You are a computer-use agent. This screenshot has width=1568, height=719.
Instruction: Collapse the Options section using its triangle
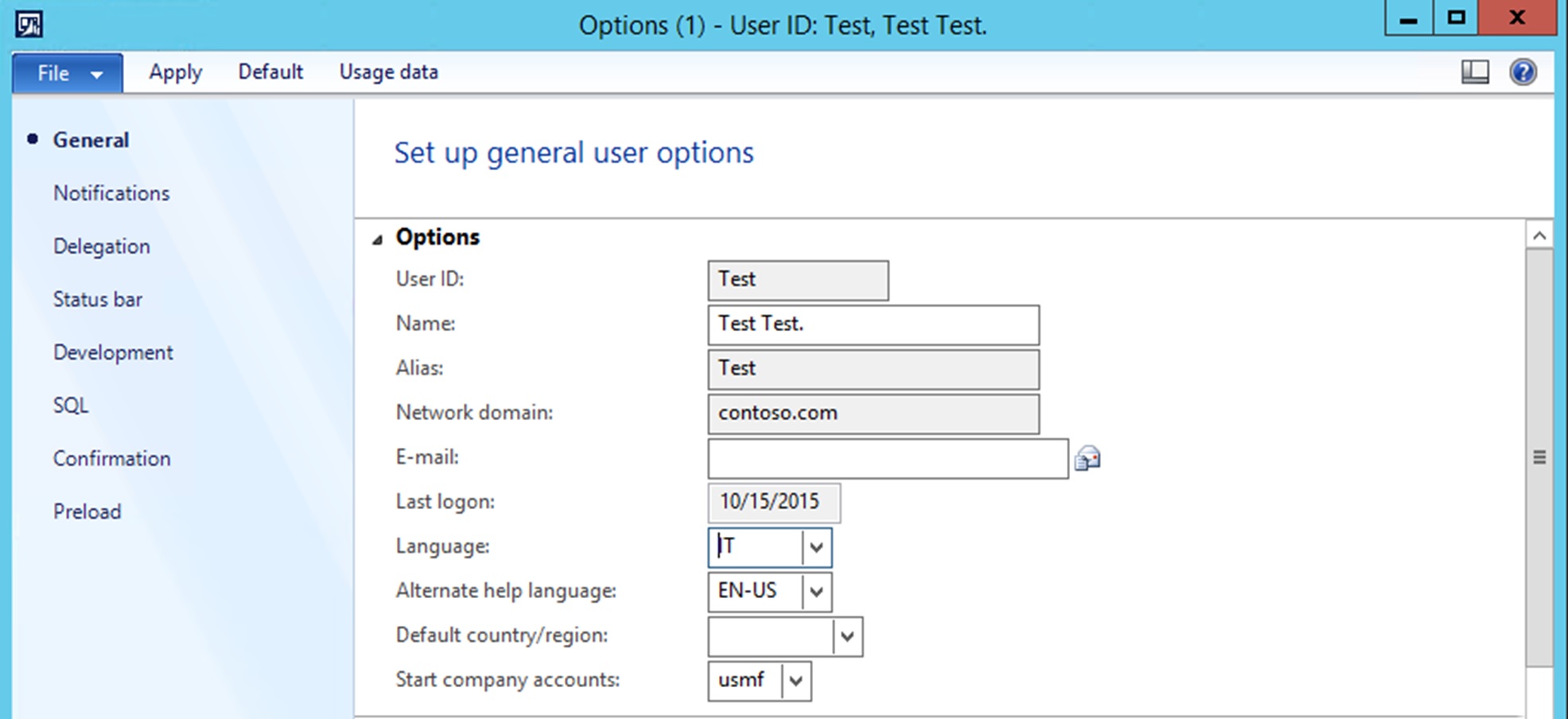pos(378,237)
